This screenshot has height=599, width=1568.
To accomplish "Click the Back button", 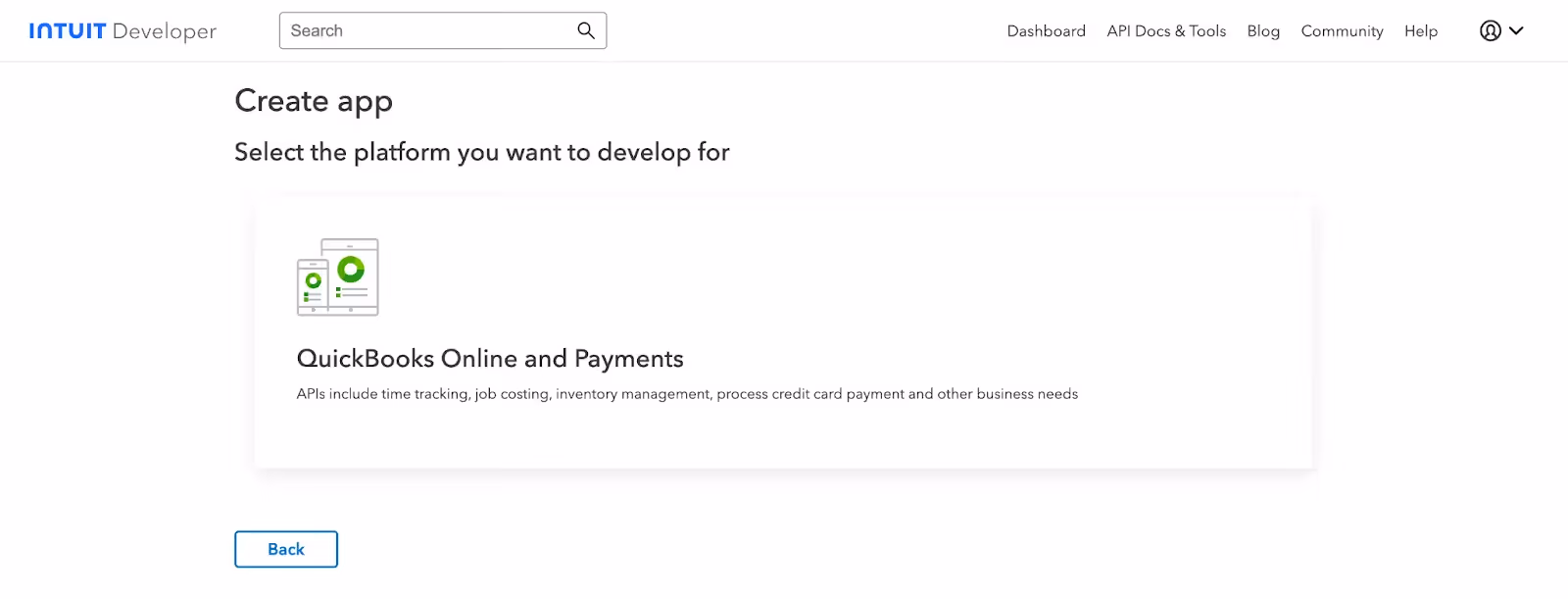I will (x=286, y=549).
